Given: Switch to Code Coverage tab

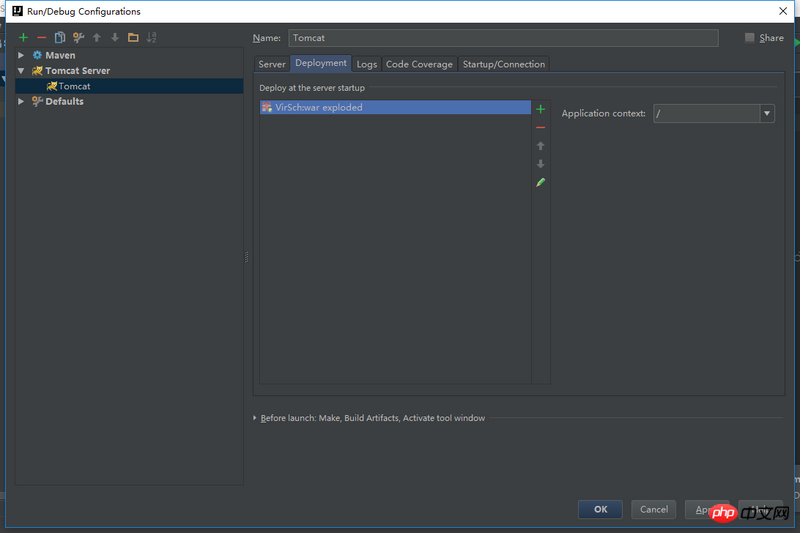Looking at the screenshot, I should (x=419, y=64).
